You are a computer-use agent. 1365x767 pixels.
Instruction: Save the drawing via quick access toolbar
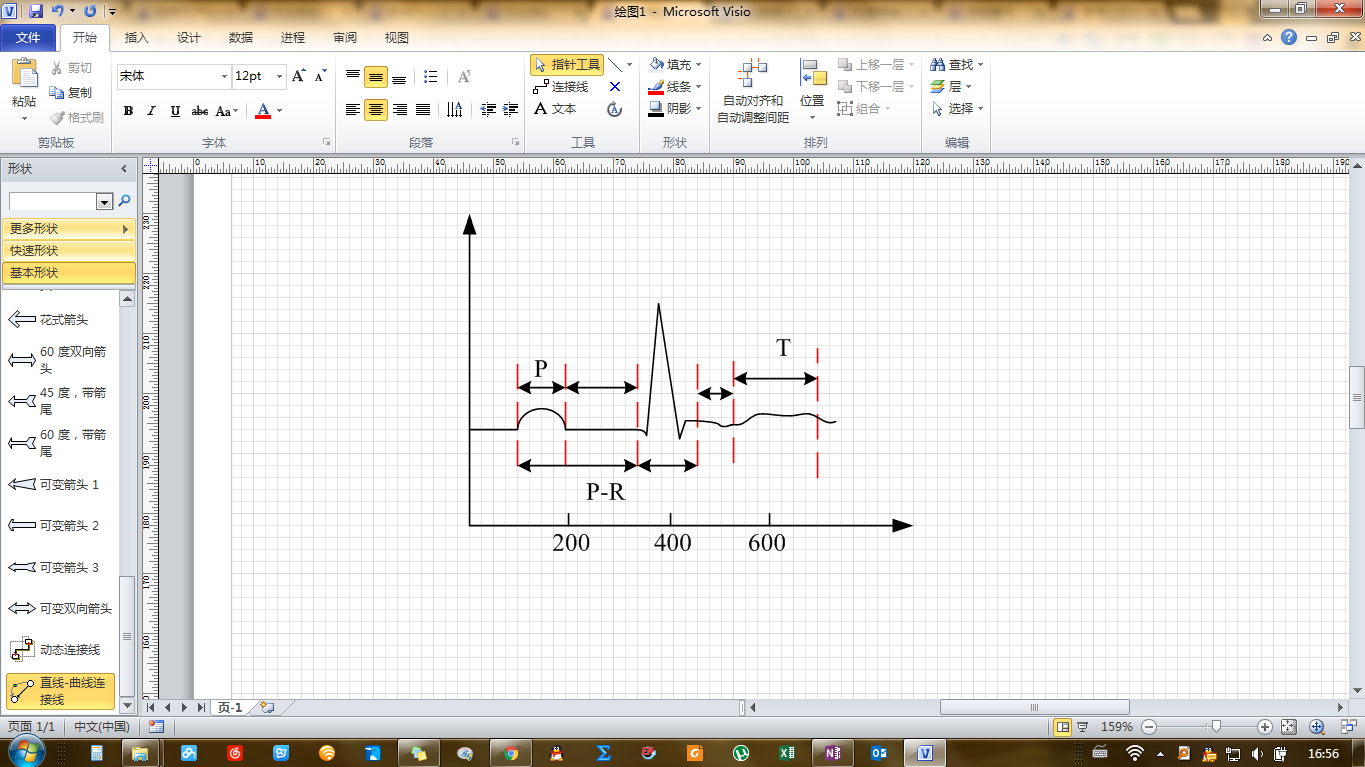tap(36, 12)
